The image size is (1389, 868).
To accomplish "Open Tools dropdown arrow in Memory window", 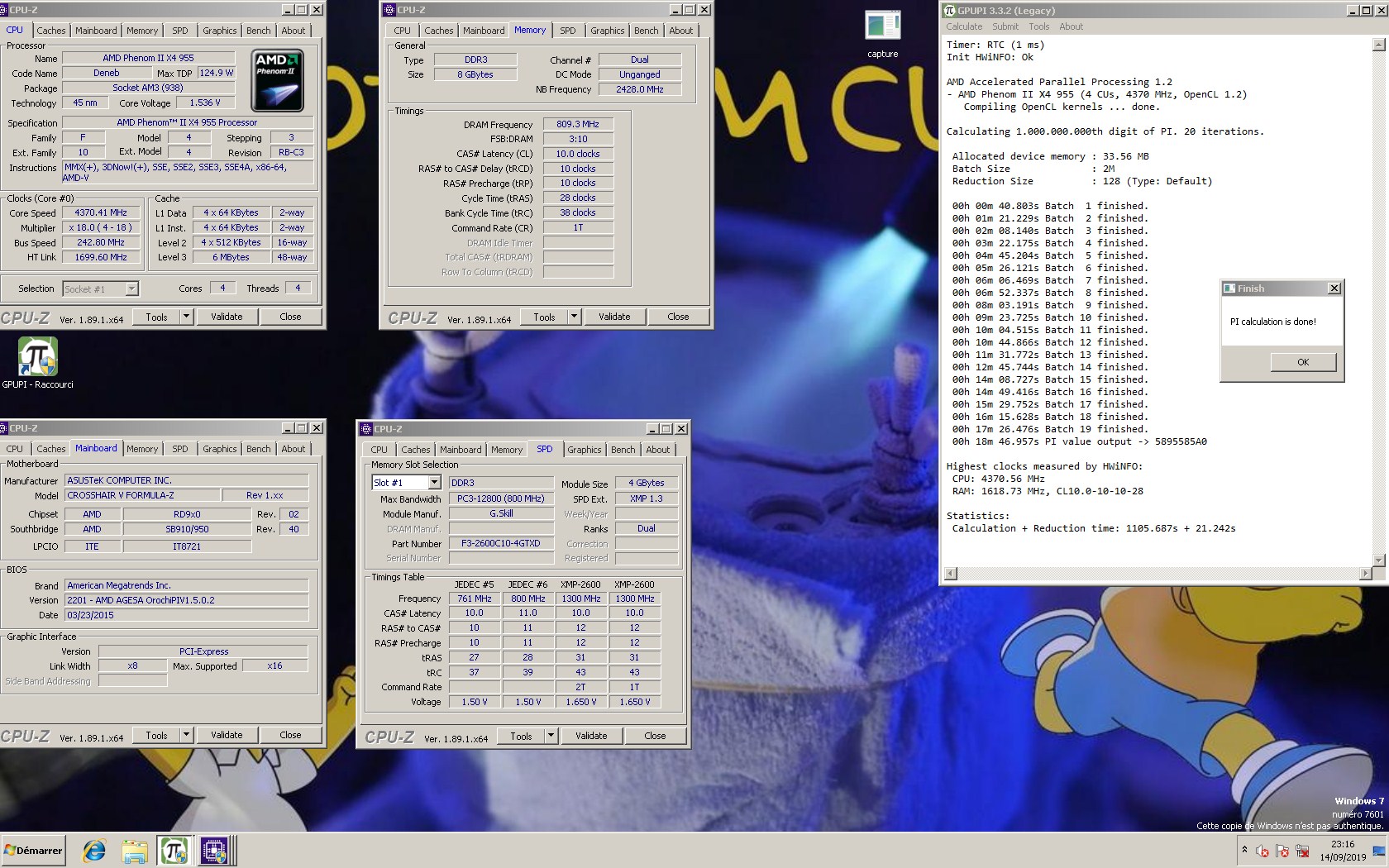I will [575, 317].
